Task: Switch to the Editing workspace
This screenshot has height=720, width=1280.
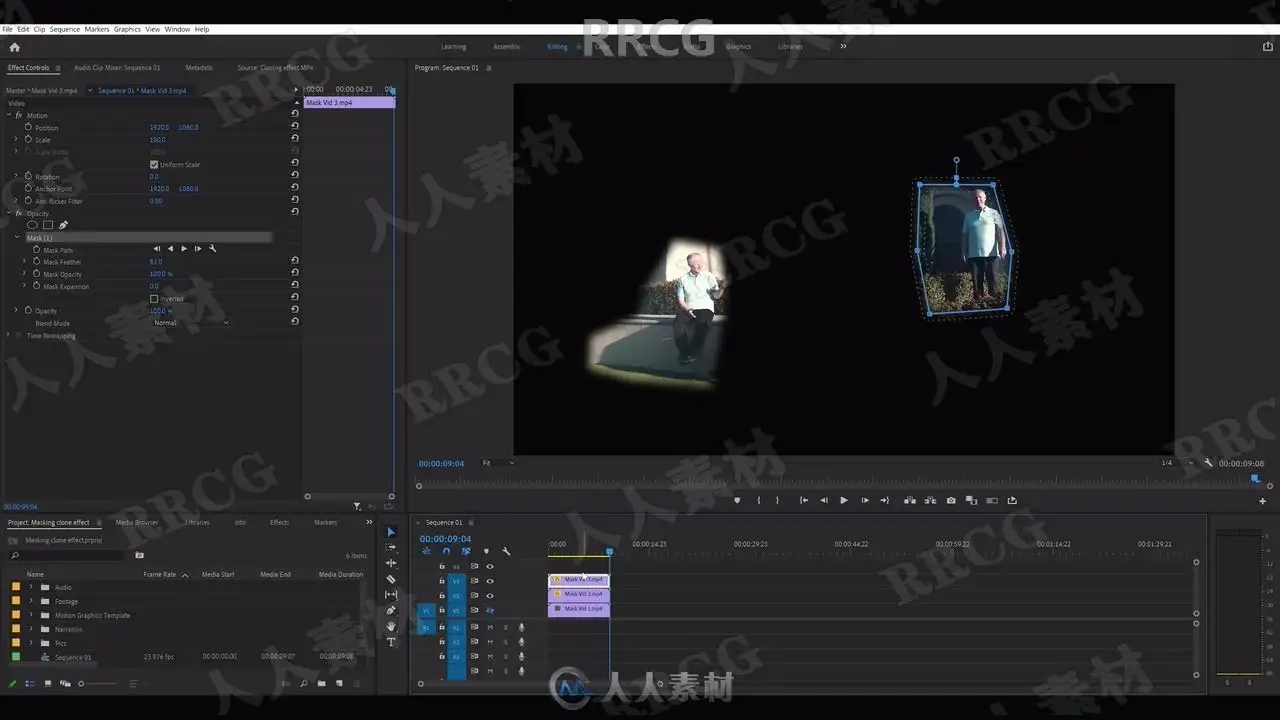Action: [557, 47]
